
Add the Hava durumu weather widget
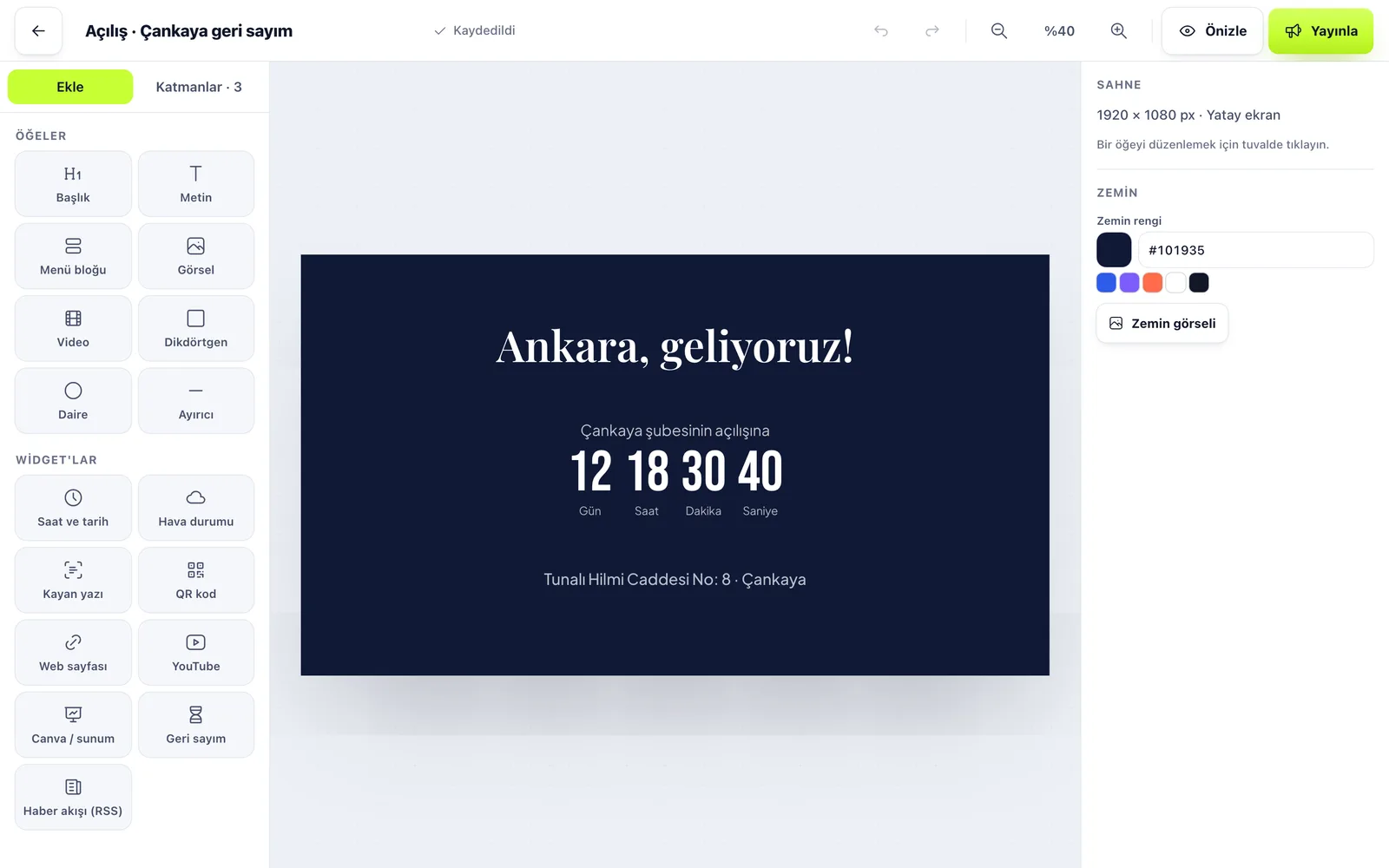tap(196, 508)
